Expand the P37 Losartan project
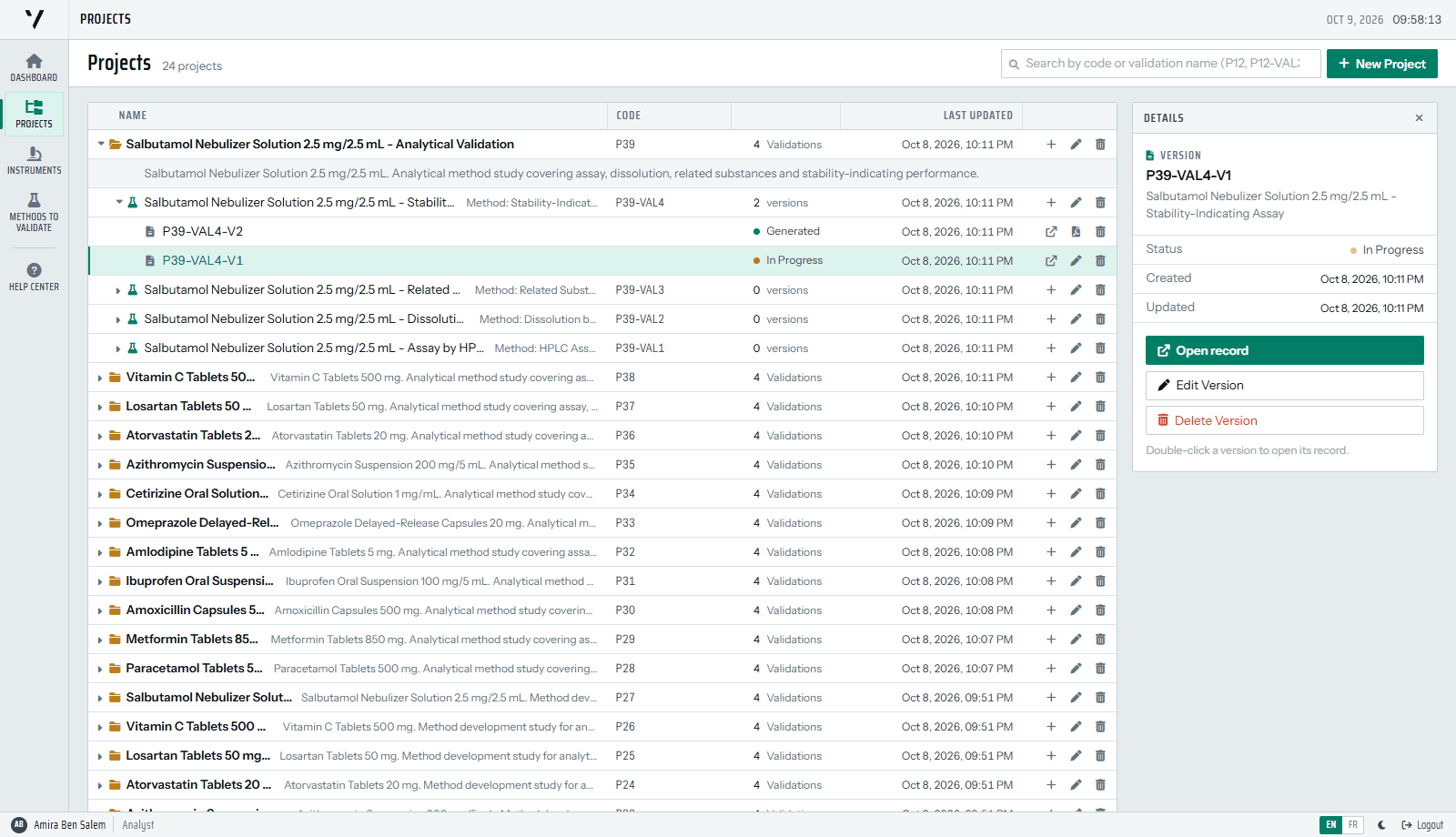 point(100,408)
